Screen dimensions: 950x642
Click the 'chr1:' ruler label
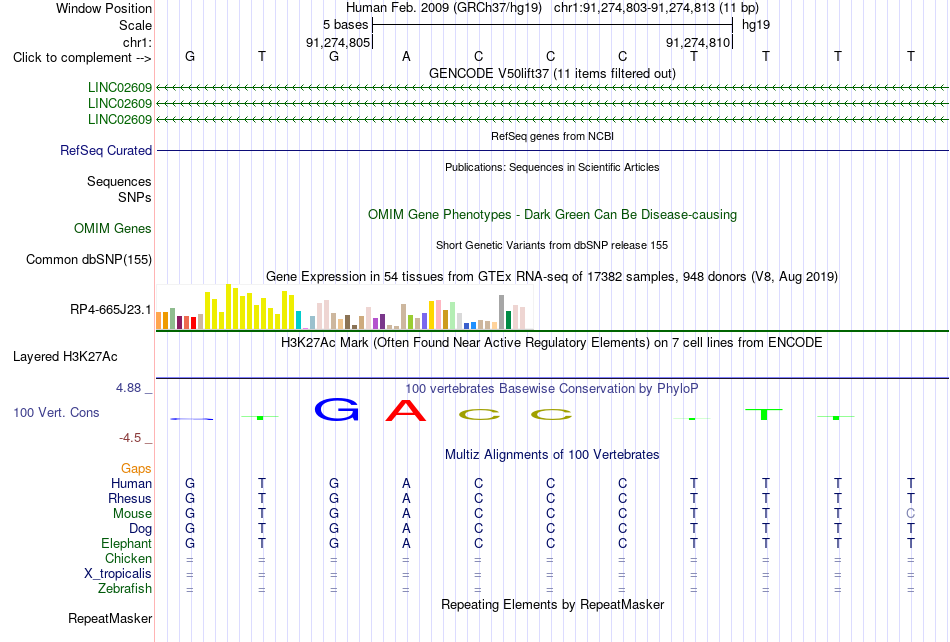tap(137, 42)
